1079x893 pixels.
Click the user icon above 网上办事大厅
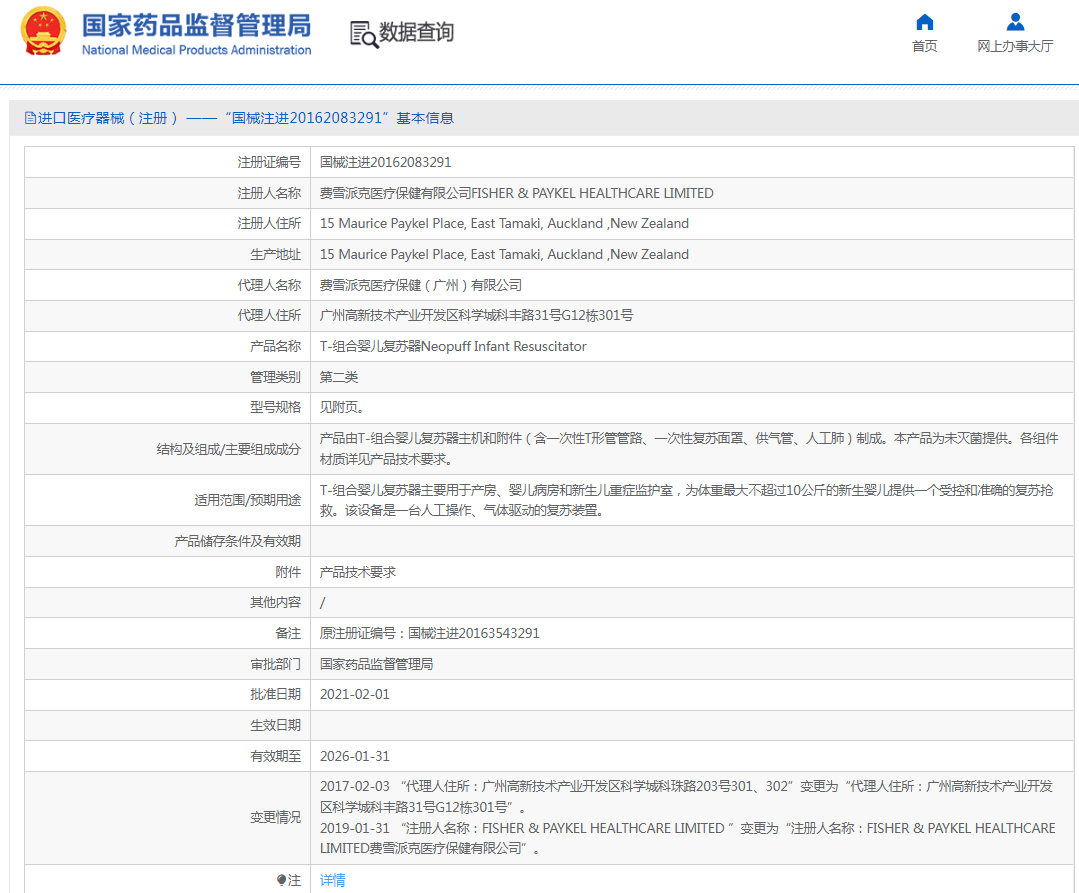1015,22
